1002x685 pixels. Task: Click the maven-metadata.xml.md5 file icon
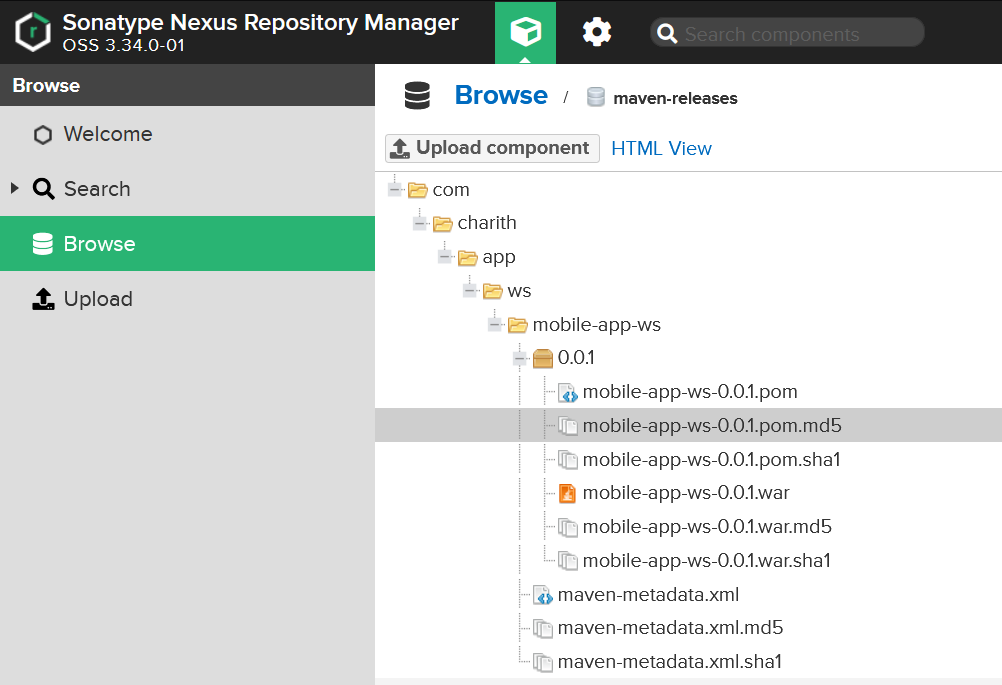coord(543,629)
